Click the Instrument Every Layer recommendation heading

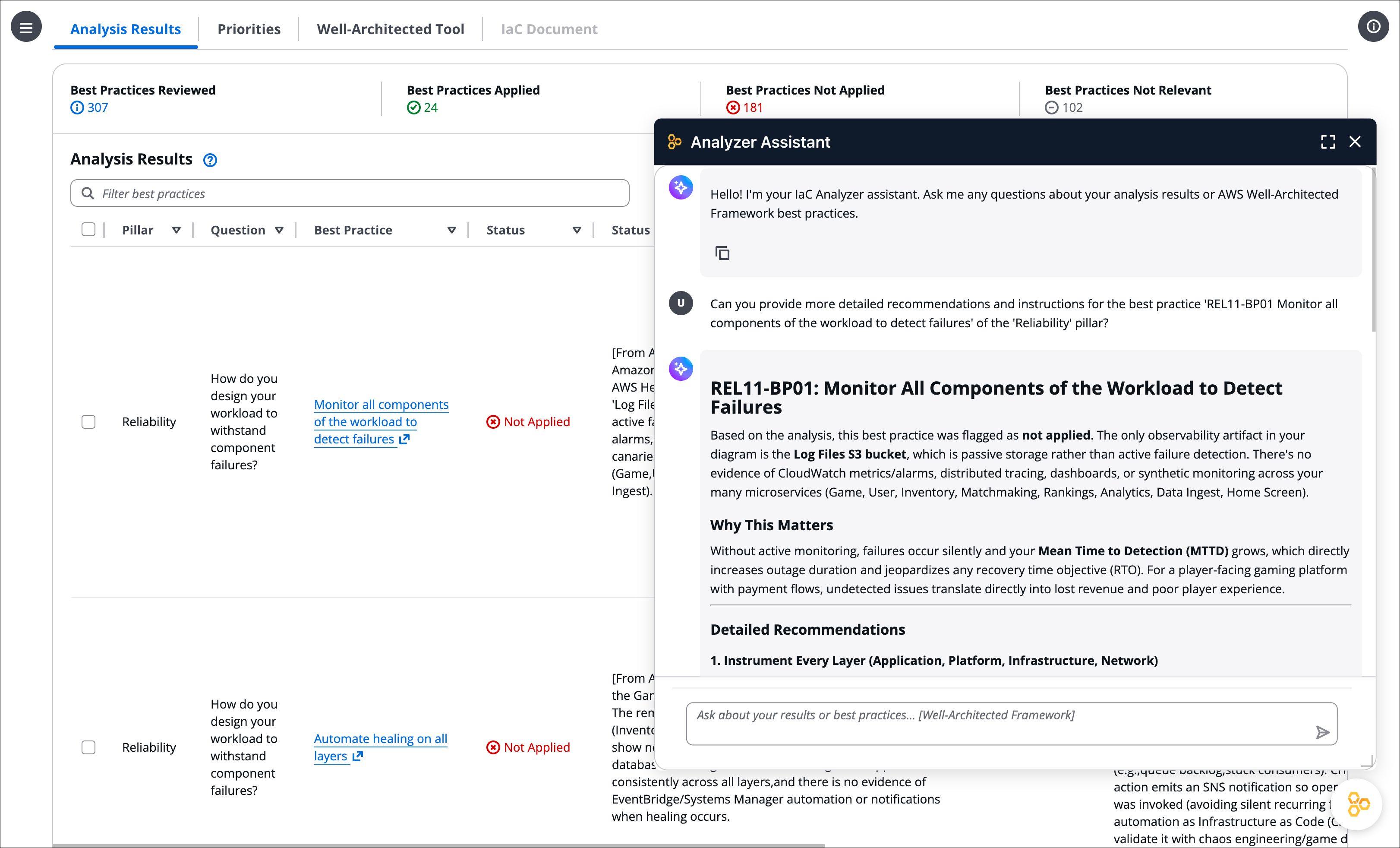[x=933, y=661]
